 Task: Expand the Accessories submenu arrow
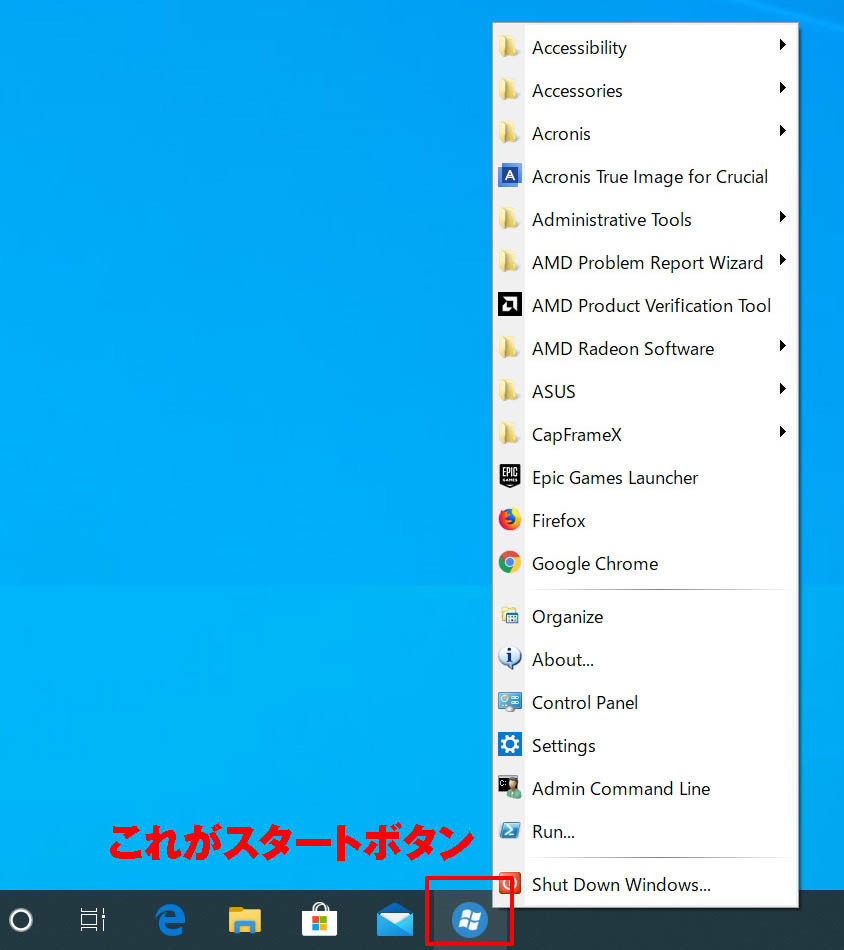(x=782, y=88)
